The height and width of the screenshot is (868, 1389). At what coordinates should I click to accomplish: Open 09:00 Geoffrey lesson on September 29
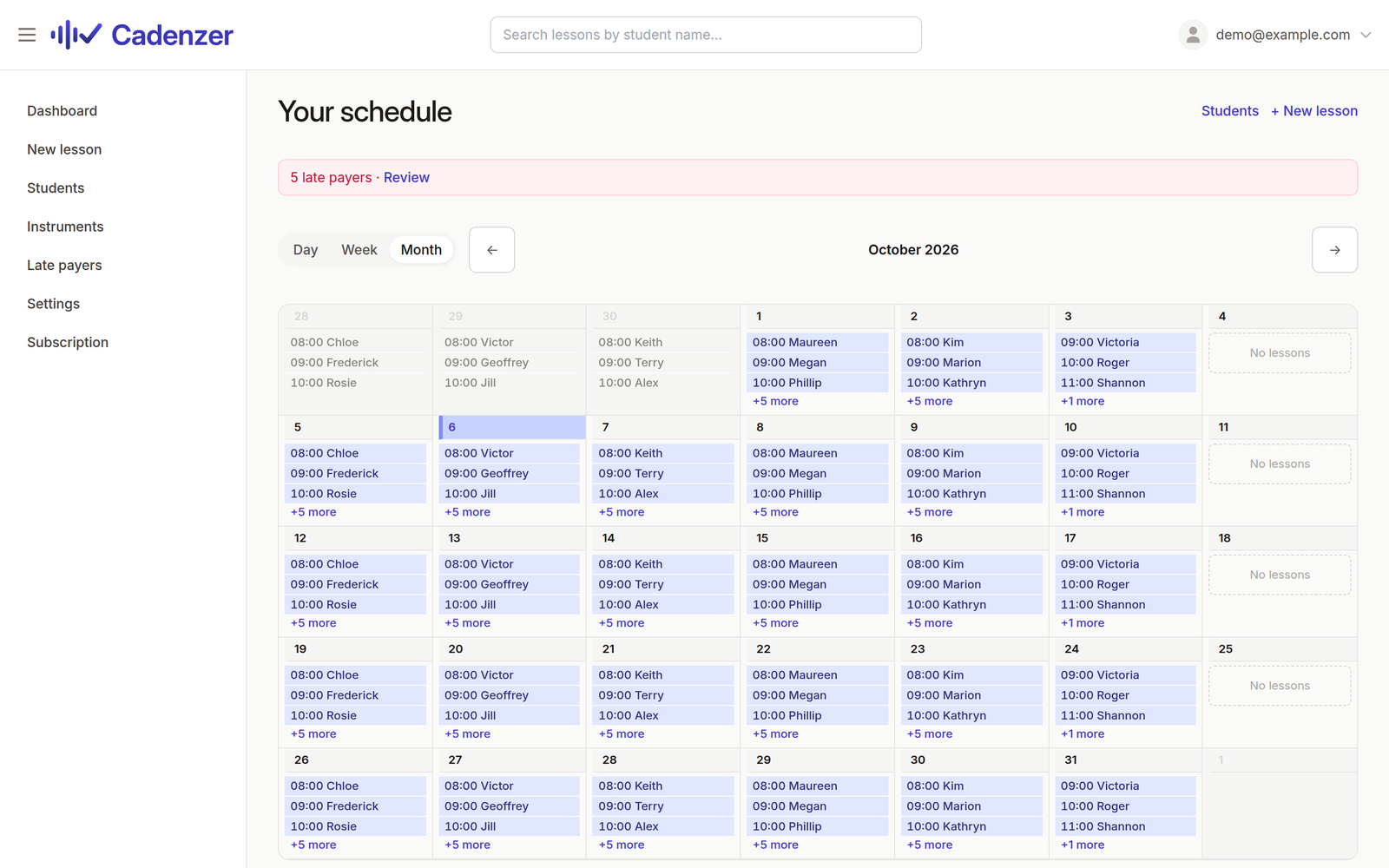(x=510, y=363)
